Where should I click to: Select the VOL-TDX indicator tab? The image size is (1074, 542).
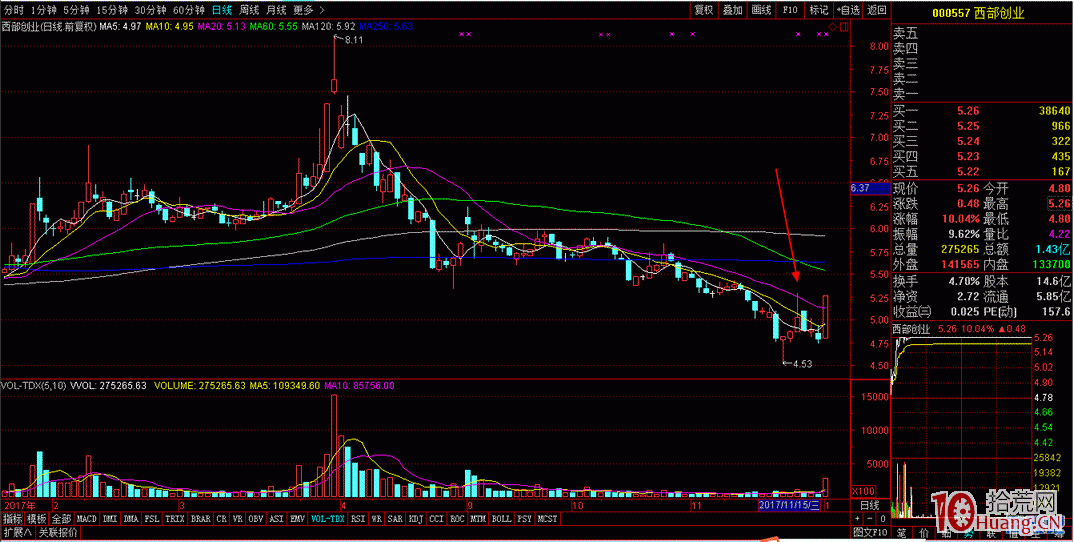(x=328, y=519)
